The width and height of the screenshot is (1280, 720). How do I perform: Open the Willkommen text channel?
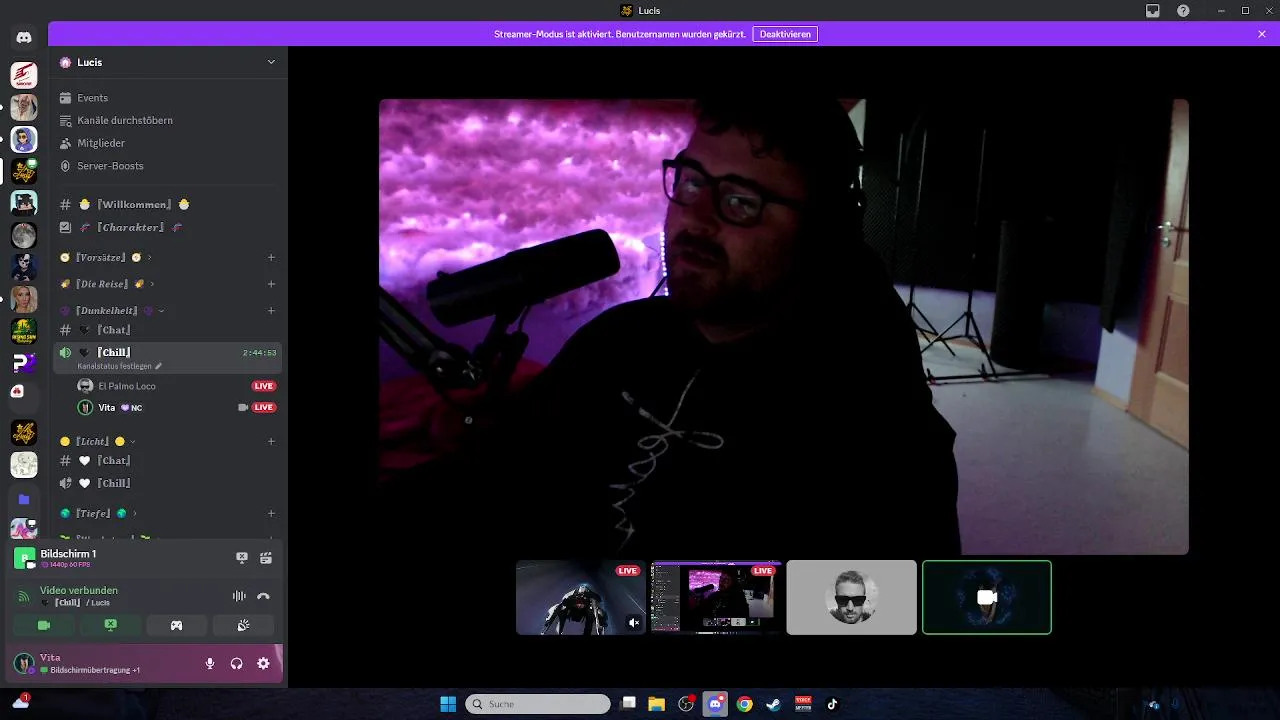tap(168, 205)
